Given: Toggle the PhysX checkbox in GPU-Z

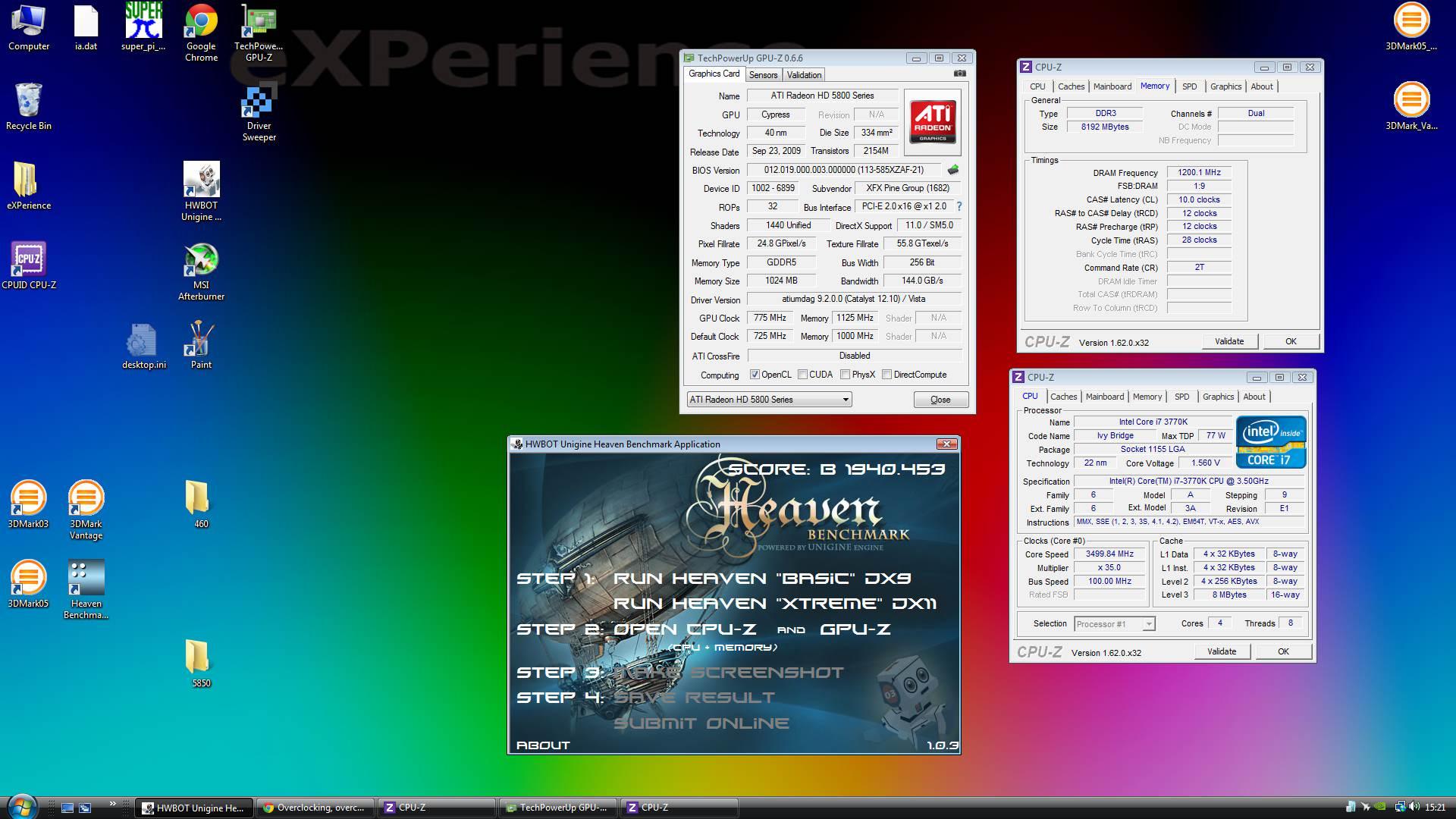Looking at the screenshot, I should pyautogui.click(x=845, y=375).
